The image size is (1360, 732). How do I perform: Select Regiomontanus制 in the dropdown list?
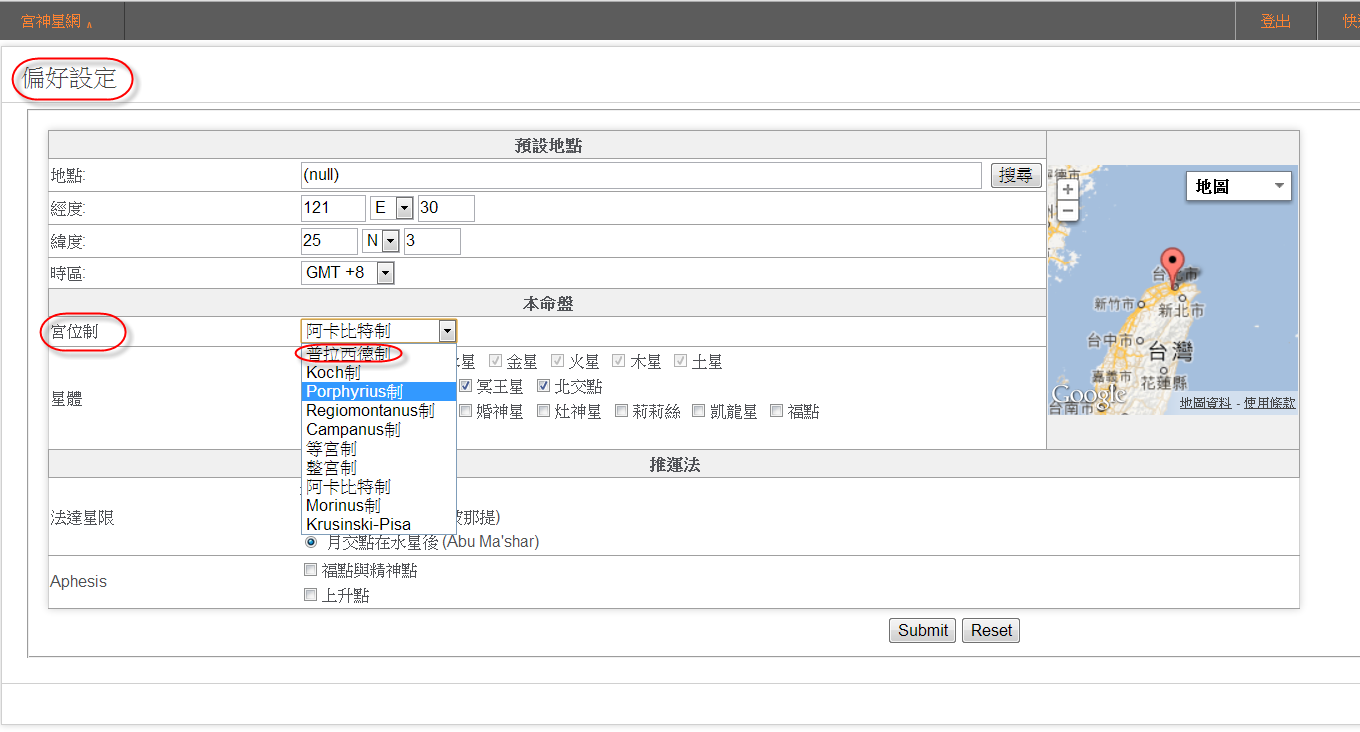tap(370, 410)
